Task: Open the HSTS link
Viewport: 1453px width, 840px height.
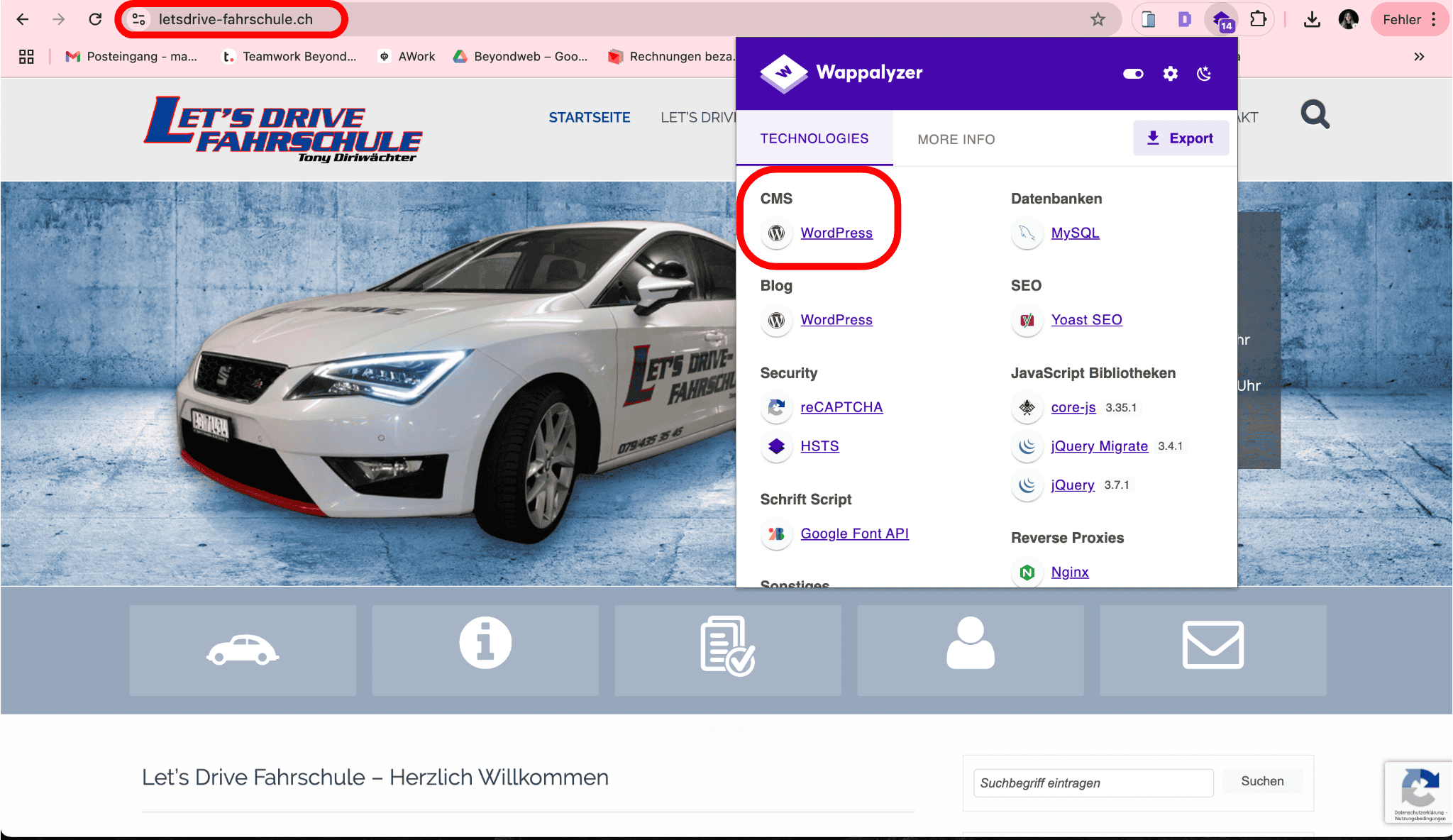Action: tap(819, 446)
